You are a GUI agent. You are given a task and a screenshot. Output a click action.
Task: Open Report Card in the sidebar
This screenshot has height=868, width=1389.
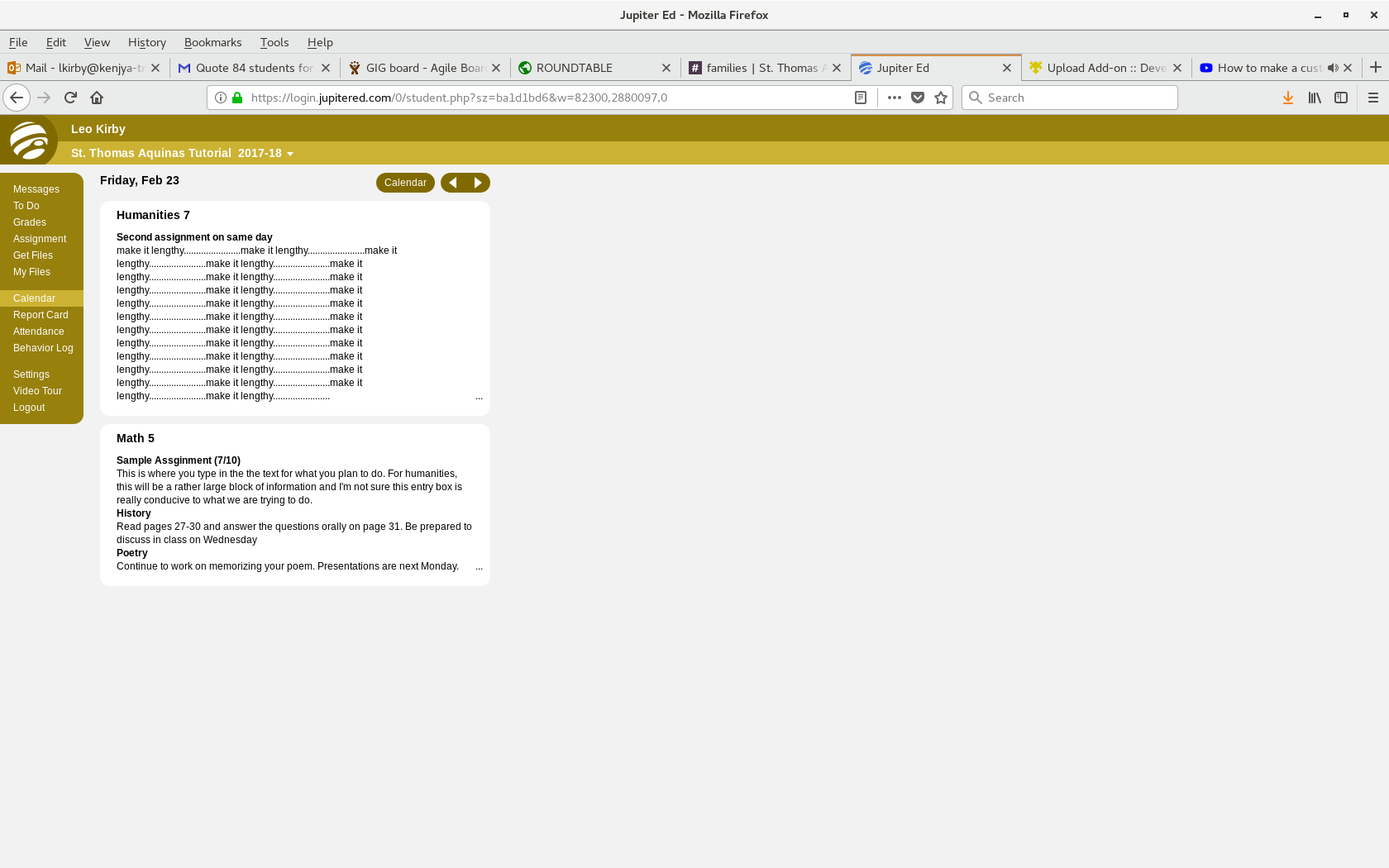[41, 315]
